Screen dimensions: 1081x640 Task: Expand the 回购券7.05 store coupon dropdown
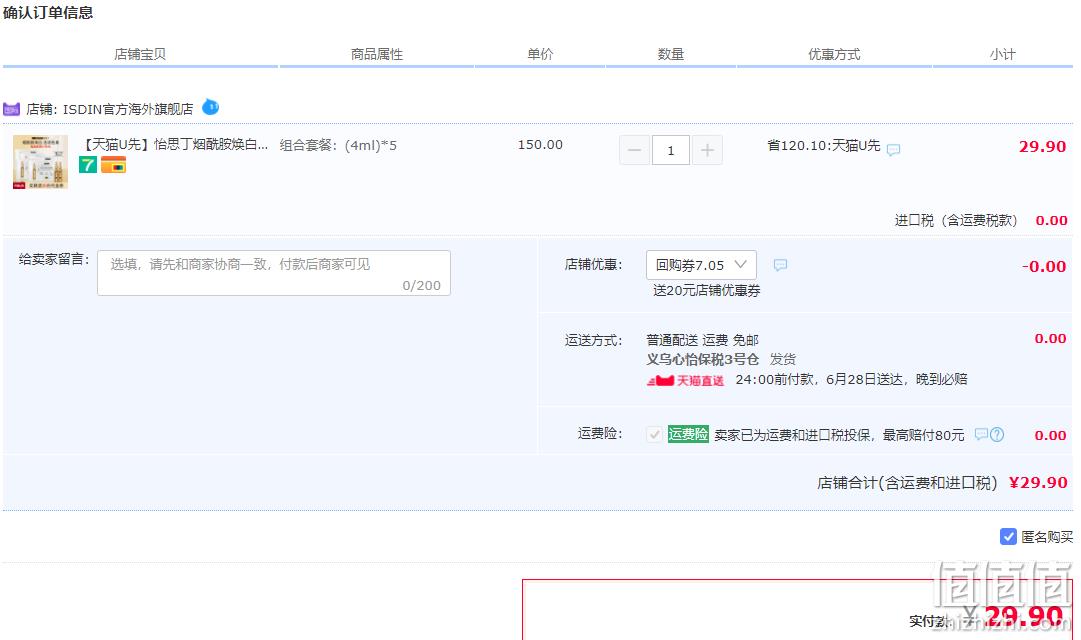[x=701, y=265]
